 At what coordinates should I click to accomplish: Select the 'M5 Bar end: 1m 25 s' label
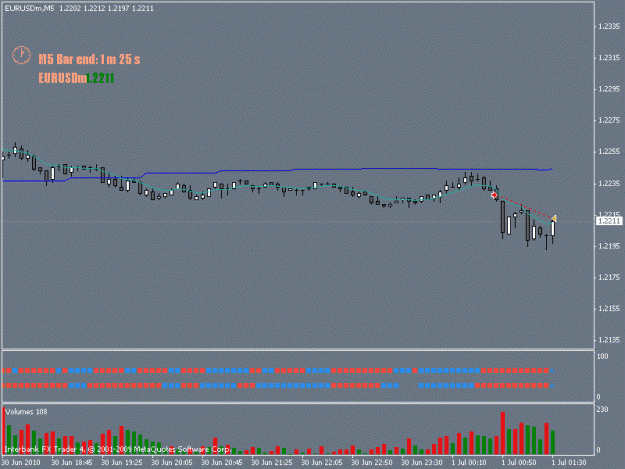point(89,59)
